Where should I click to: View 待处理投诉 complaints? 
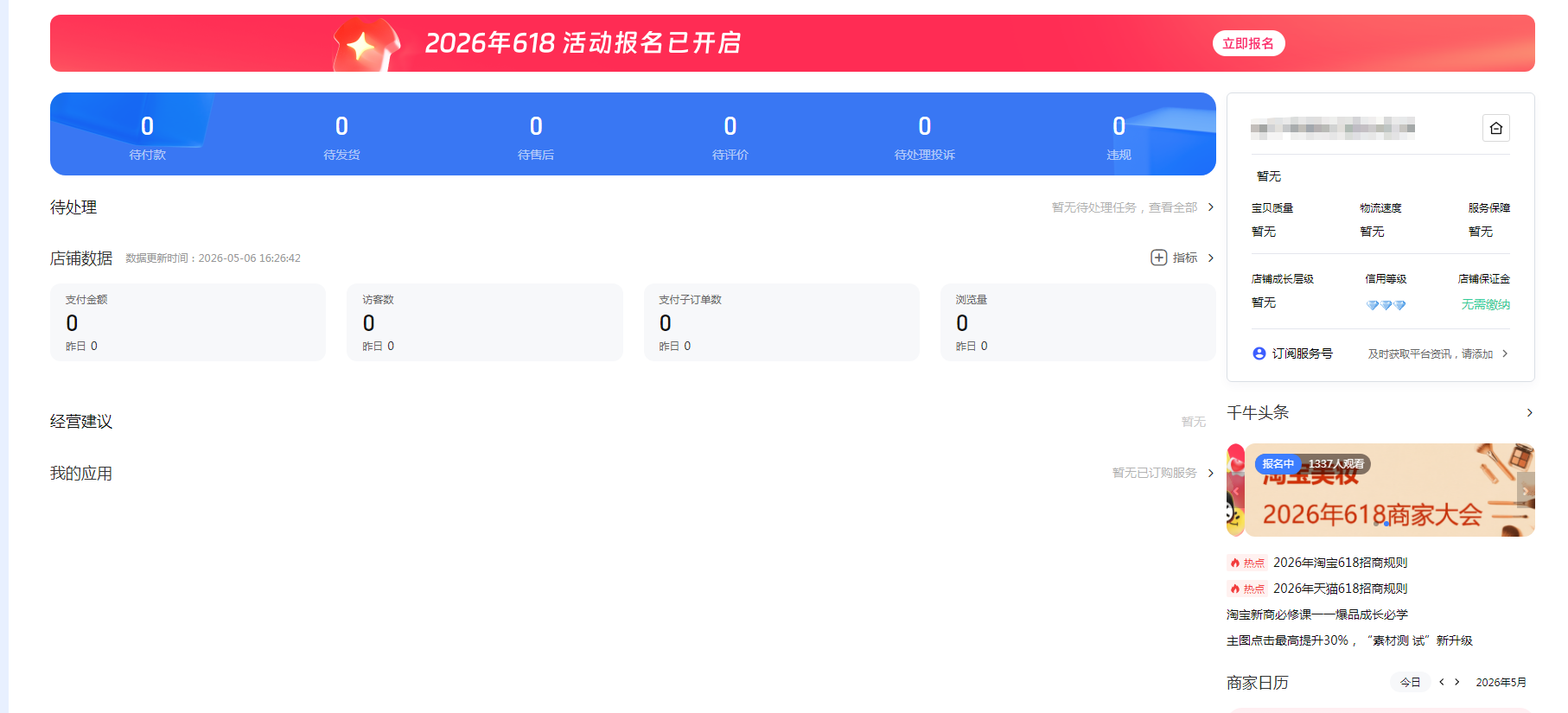(x=925, y=137)
